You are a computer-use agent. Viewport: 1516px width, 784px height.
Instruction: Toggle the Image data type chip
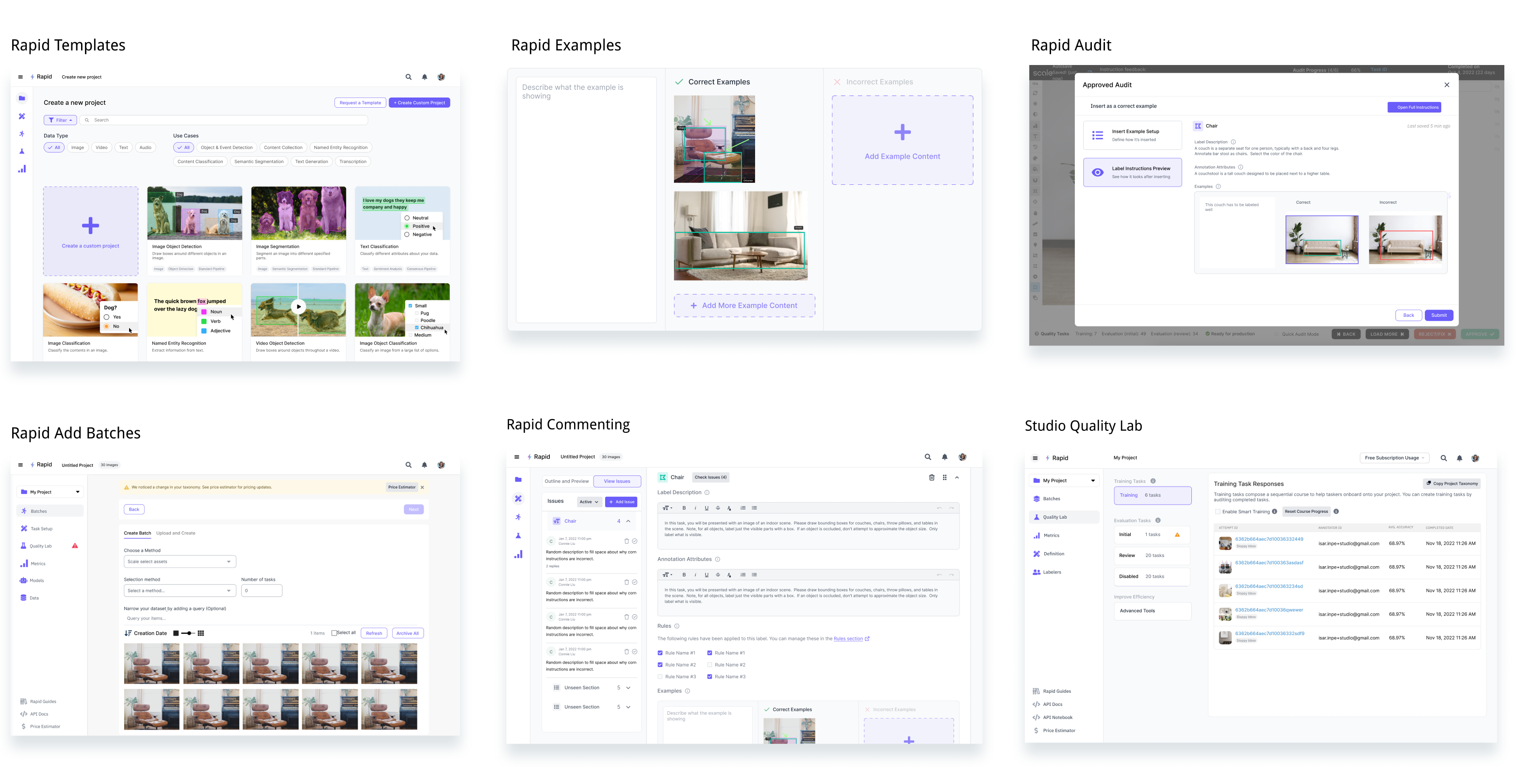(x=78, y=147)
